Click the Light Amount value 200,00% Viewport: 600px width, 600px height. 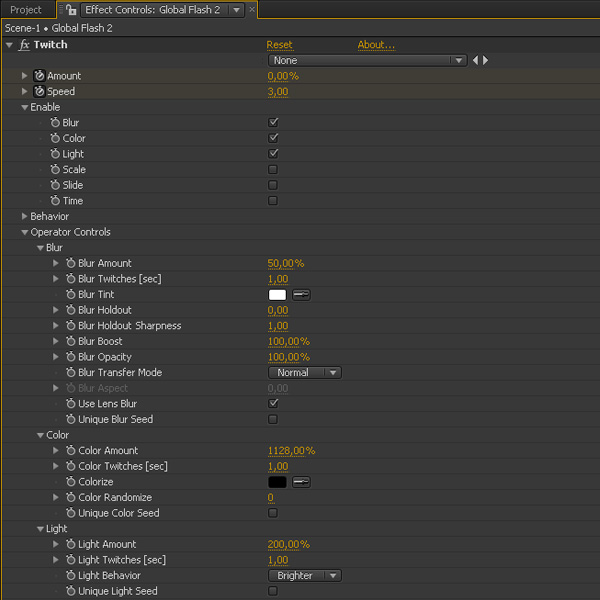click(289, 544)
